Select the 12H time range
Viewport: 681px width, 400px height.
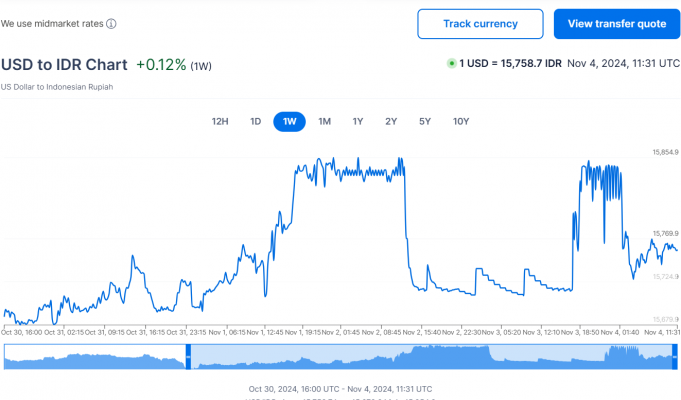[220, 122]
